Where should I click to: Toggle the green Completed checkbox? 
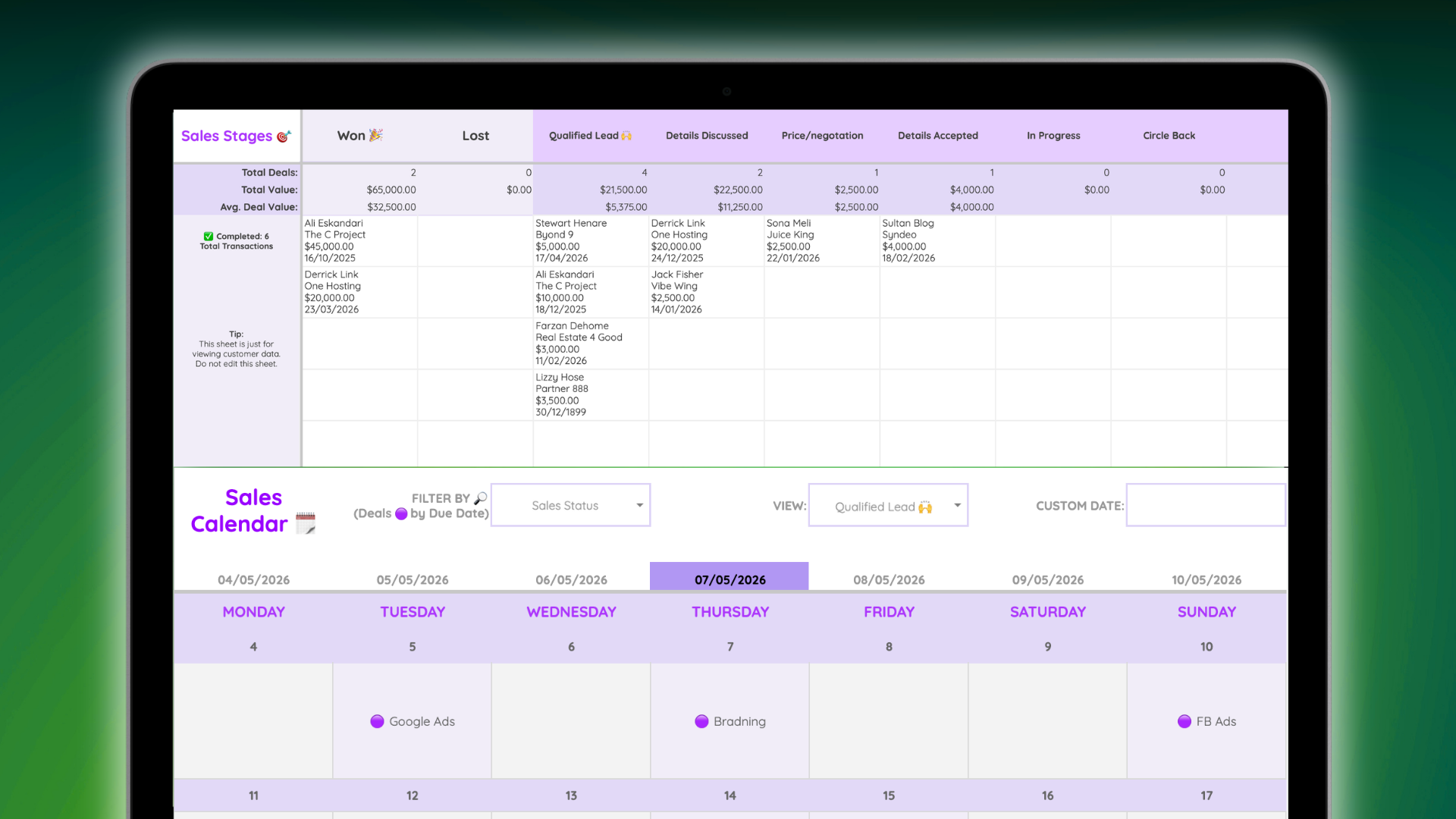(209, 237)
